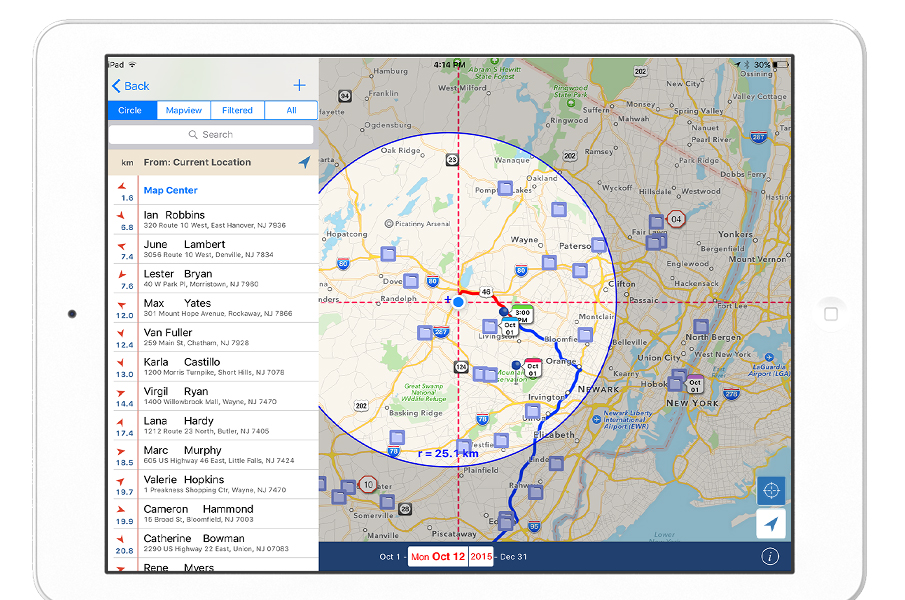Tap the navigation arrow icon on the map edge
905x600 pixels.
click(770, 522)
